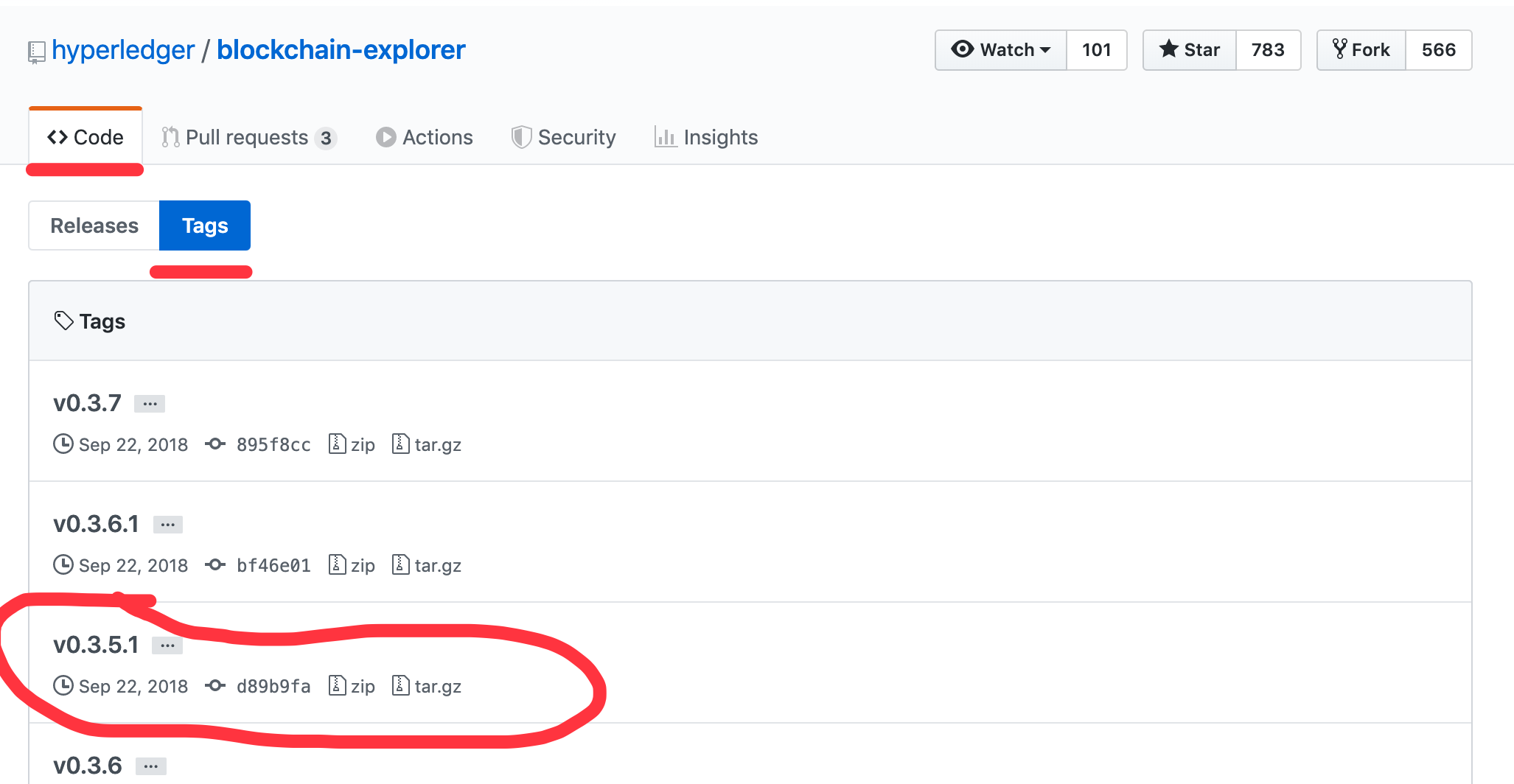Open commit d89b9fa
Image resolution: width=1514 pixels, height=784 pixels.
click(x=273, y=686)
